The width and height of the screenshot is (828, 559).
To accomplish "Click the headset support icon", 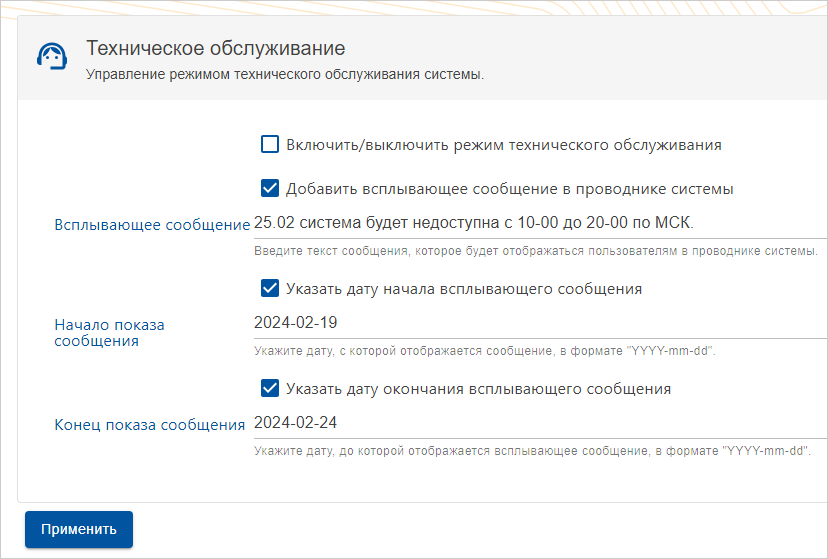I will pyautogui.click(x=52, y=57).
